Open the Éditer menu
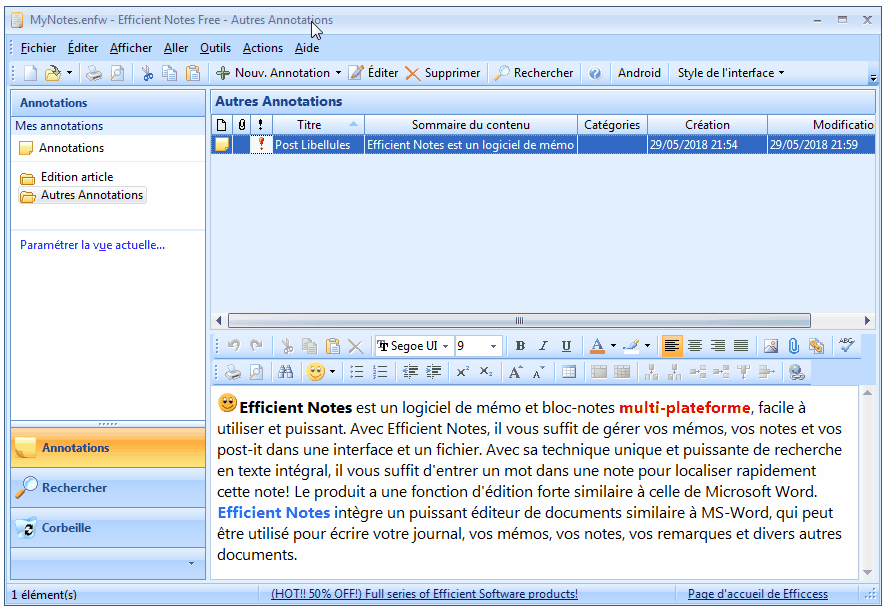This screenshot has width=884, height=609. 83,48
